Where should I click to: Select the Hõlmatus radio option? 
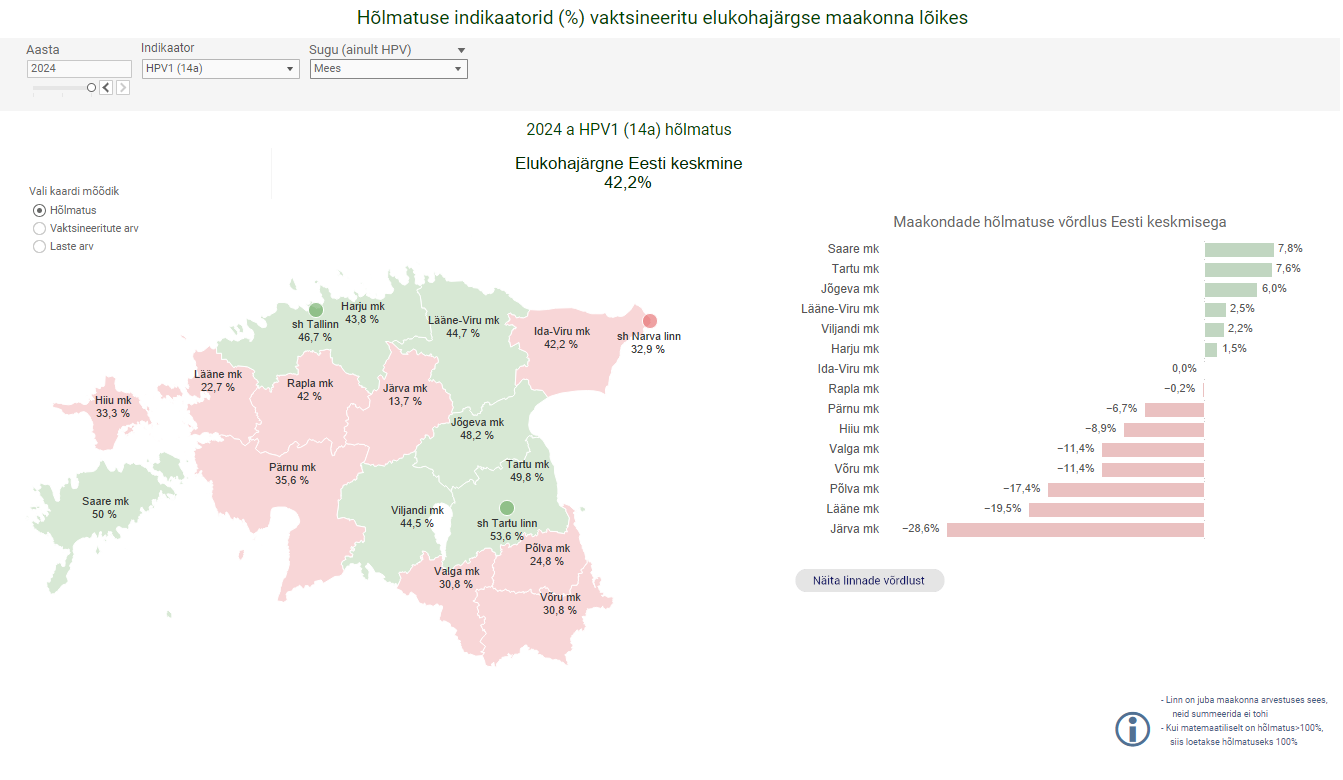coord(40,210)
